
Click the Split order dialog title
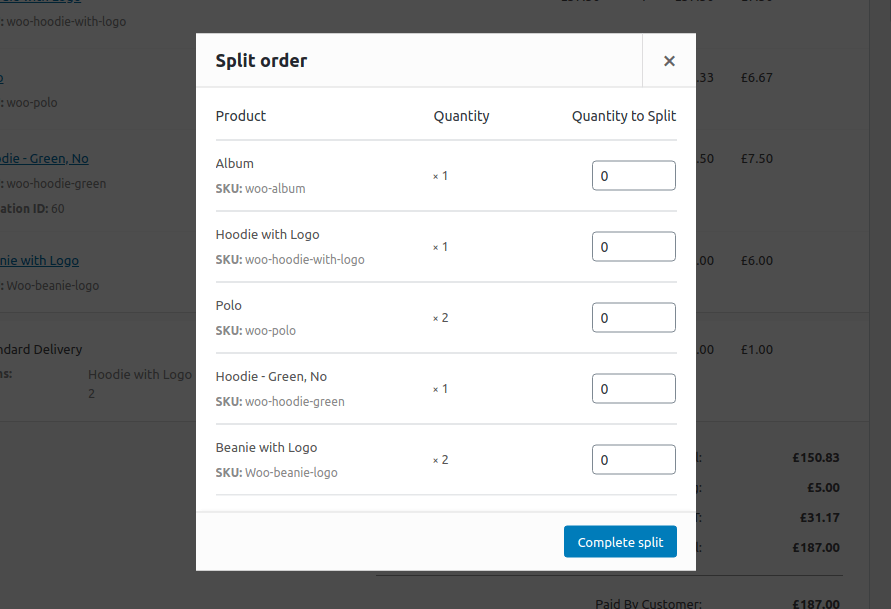pyautogui.click(x=261, y=60)
